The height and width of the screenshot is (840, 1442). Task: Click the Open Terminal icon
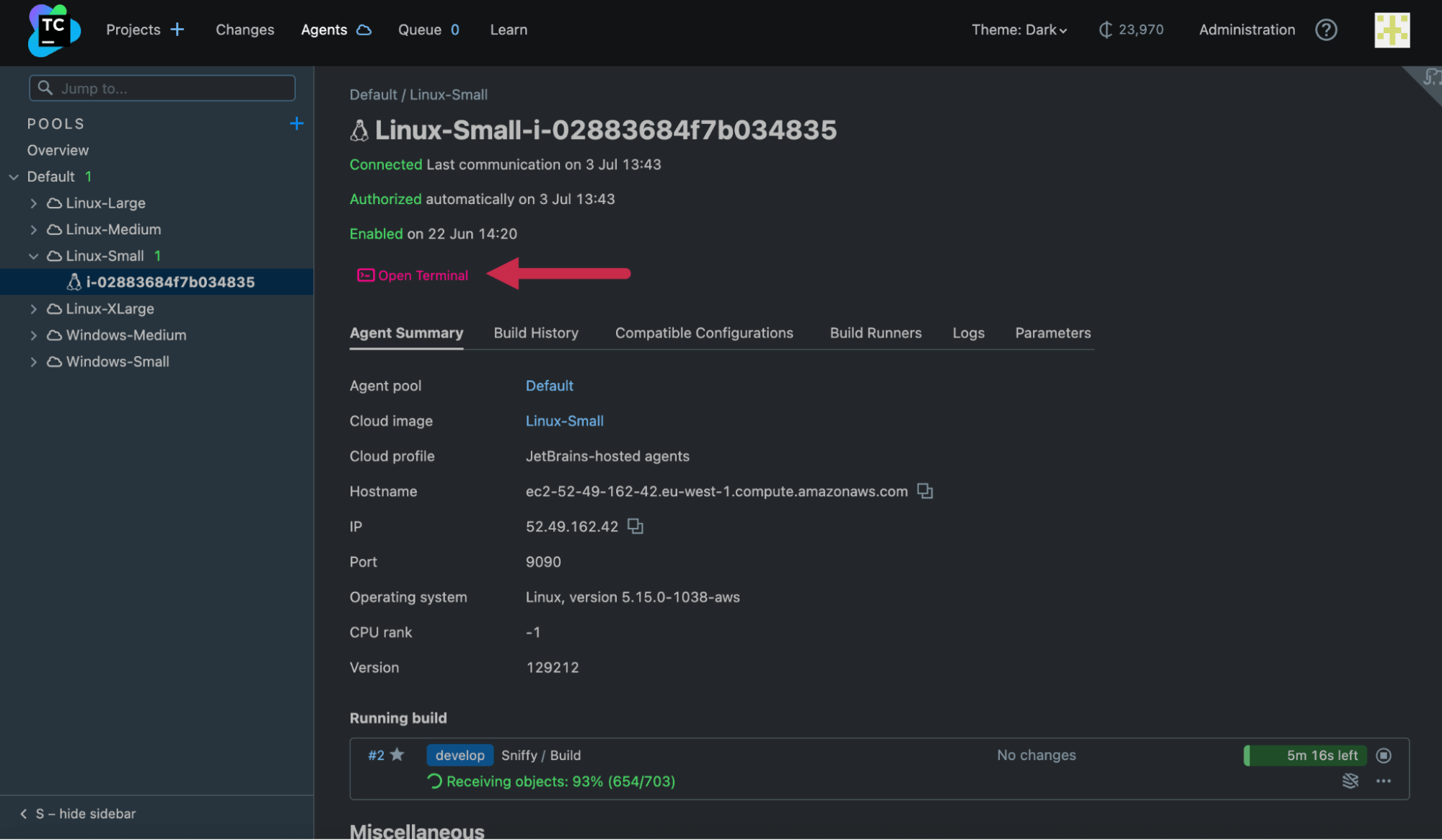pyautogui.click(x=364, y=274)
